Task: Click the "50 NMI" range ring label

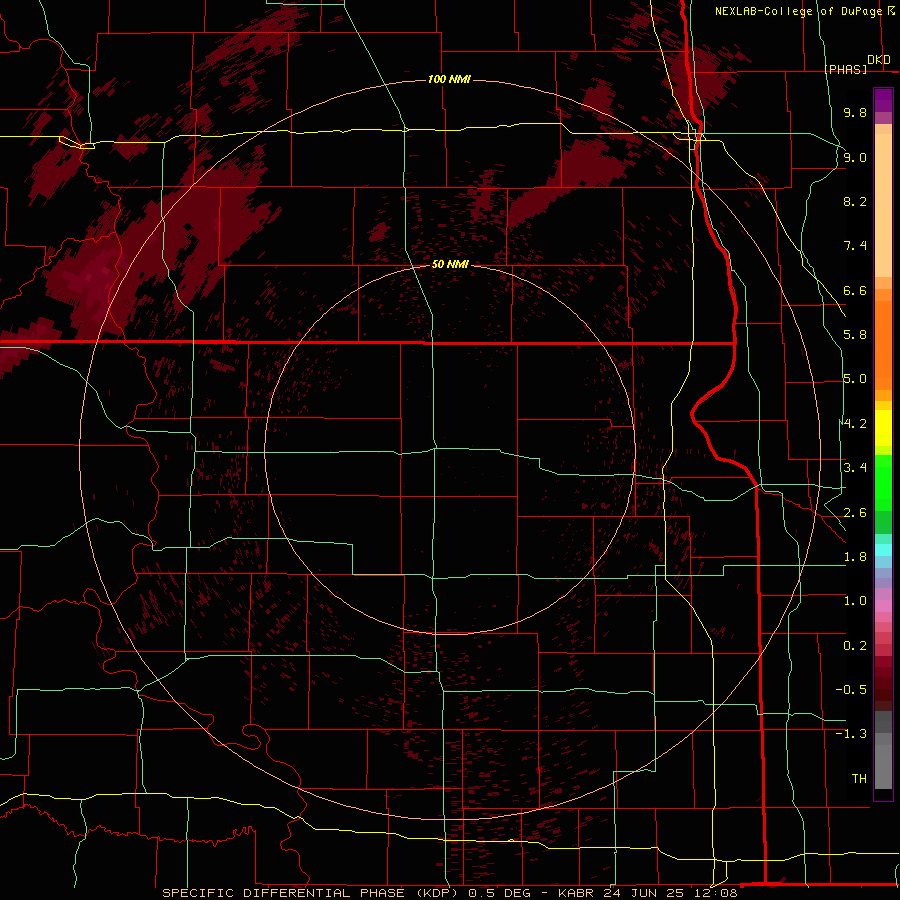Action: pos(450,264)
